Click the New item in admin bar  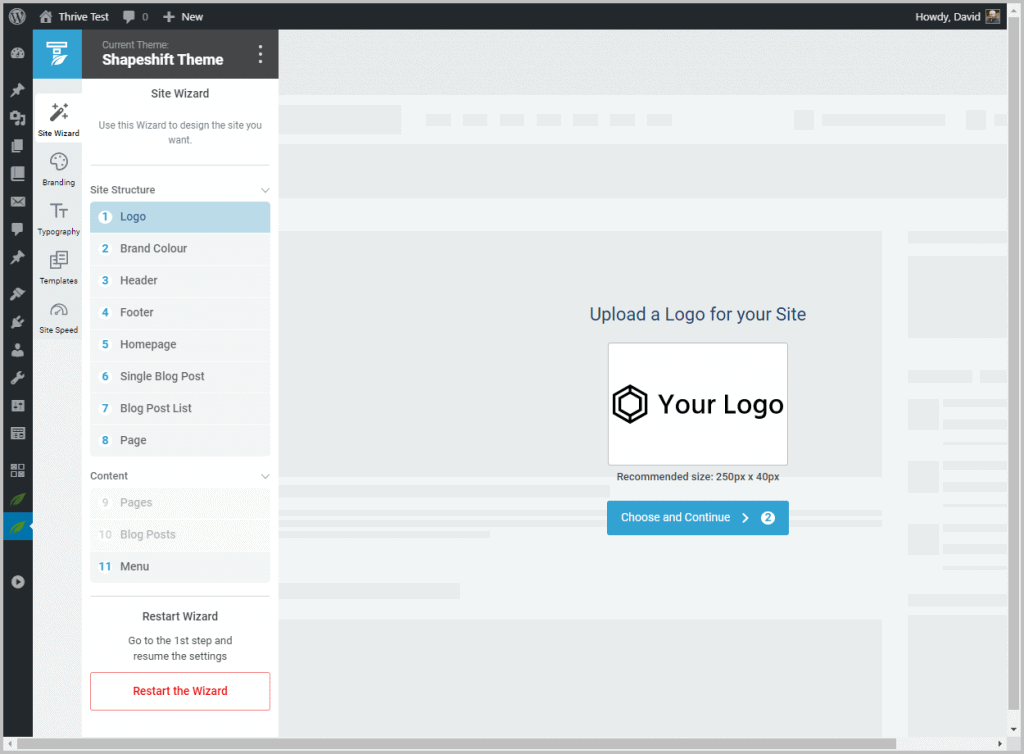point(183,17)
